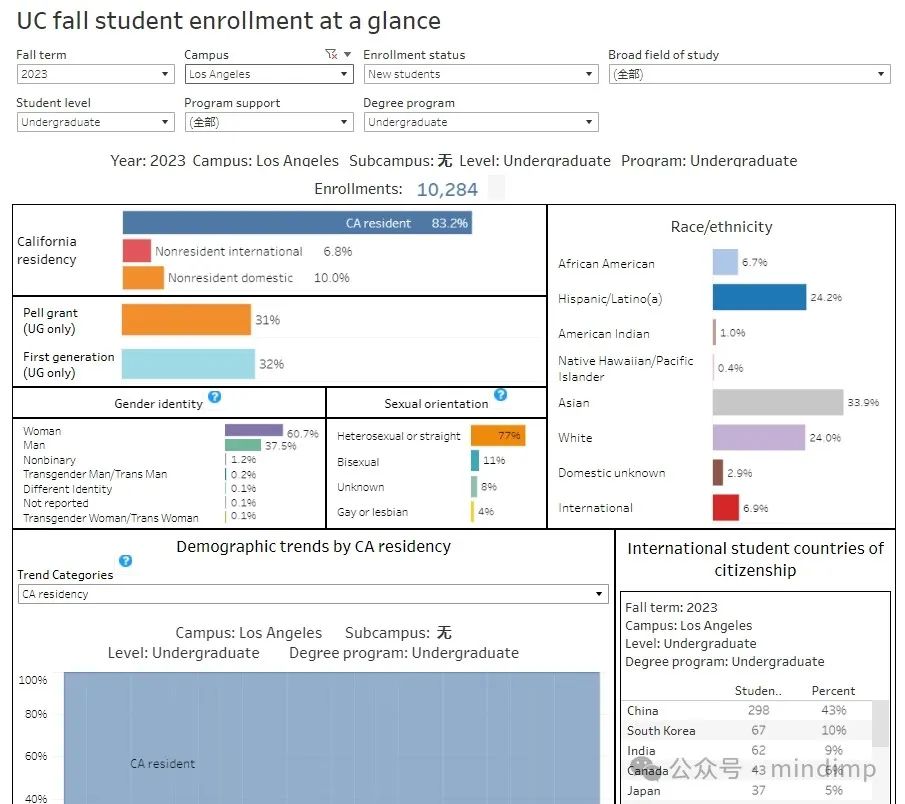Click the Transgender Man/Trans Man label

[x=95, y=474]
